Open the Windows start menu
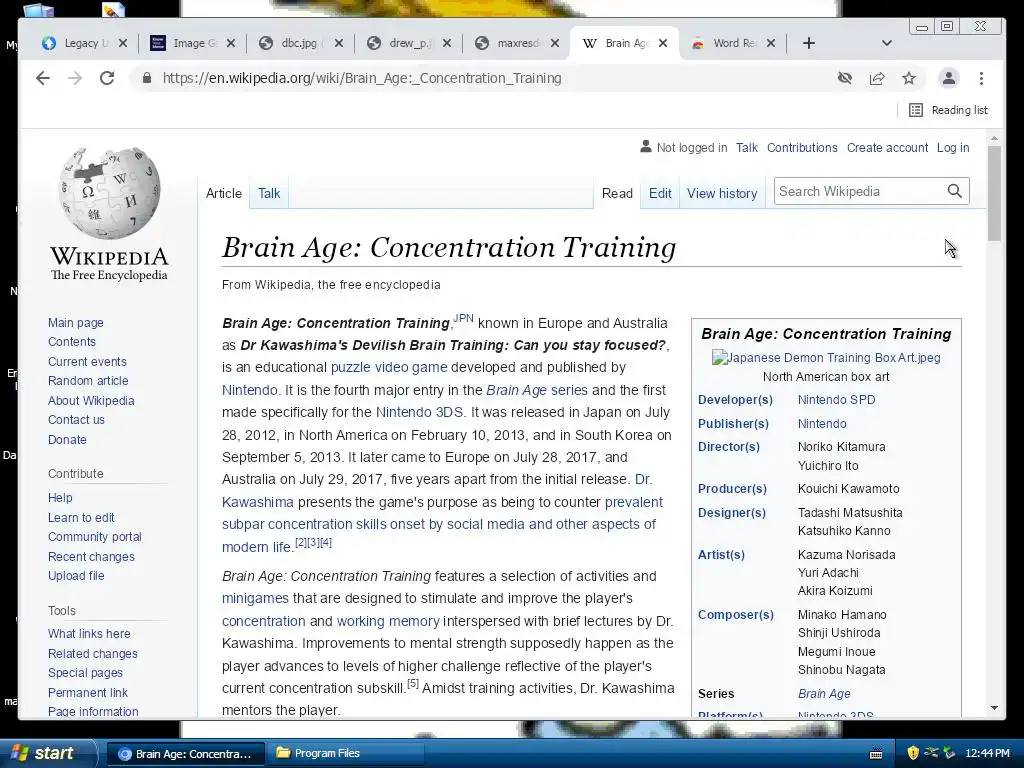The image size is (1024, 768). (x=46, y=753)
